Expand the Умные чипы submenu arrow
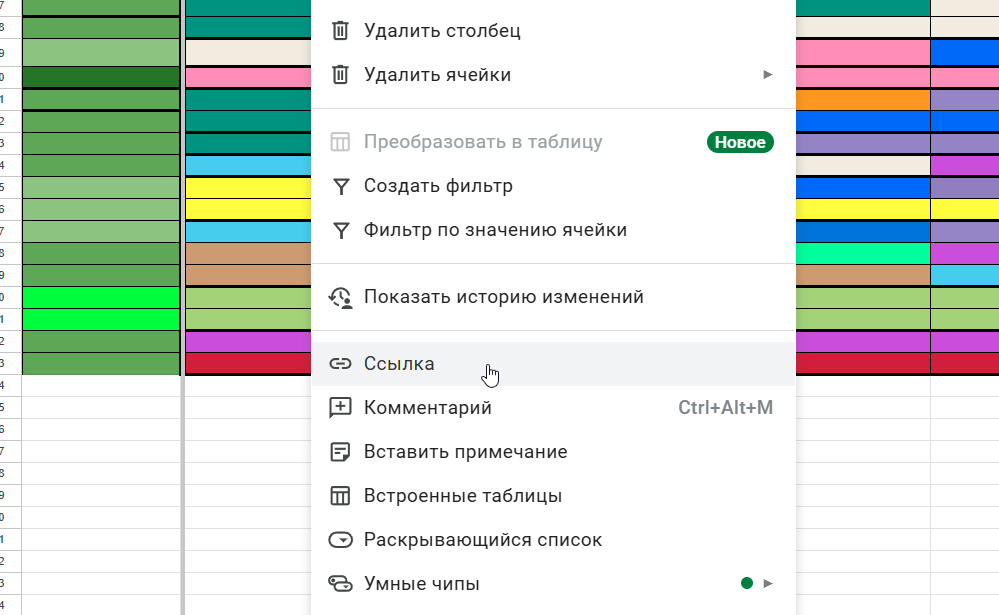This screenshot has width=999, height=615. (768, 583)
